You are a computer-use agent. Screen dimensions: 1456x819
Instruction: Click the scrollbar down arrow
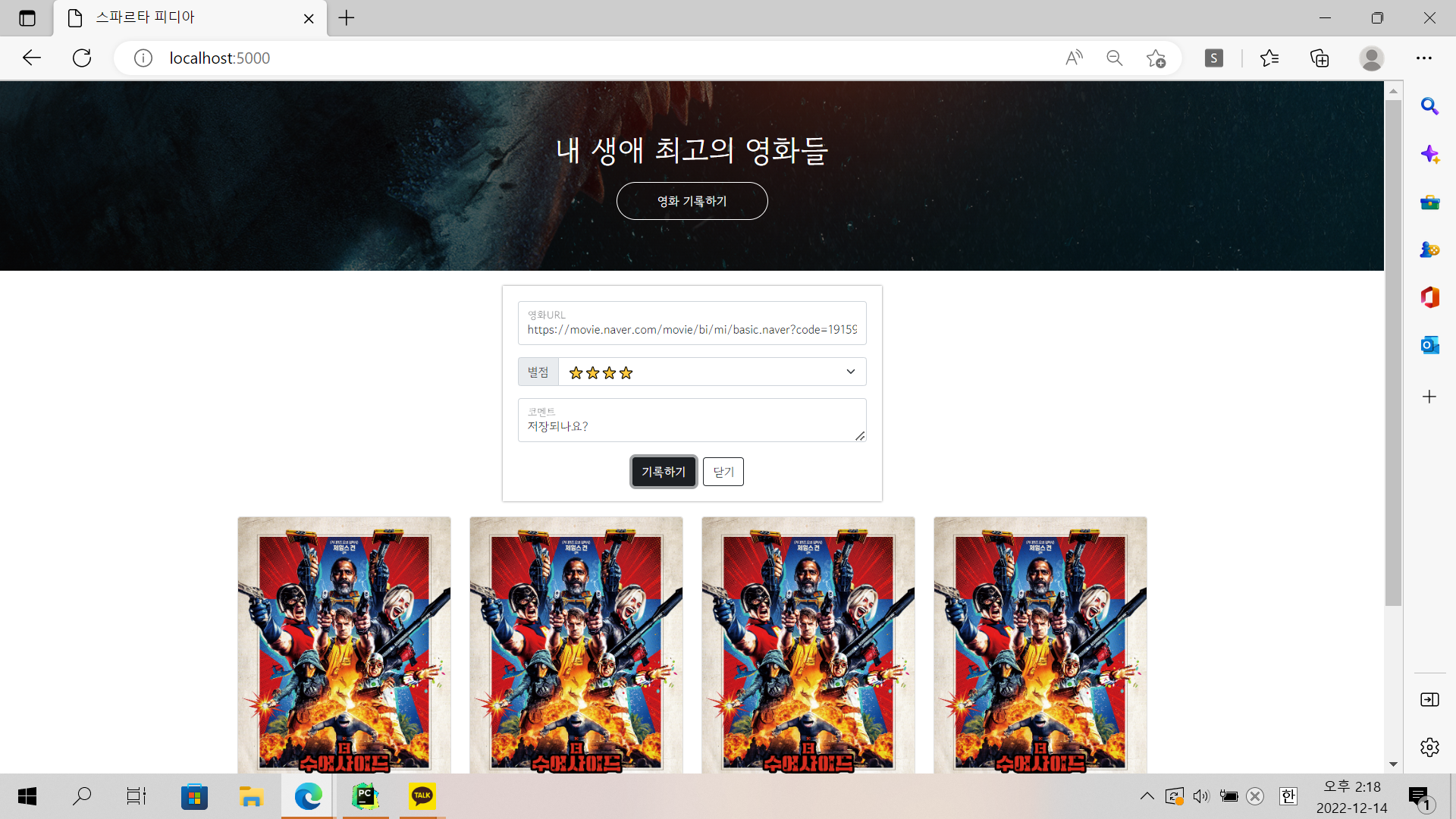pos(1393,764)
